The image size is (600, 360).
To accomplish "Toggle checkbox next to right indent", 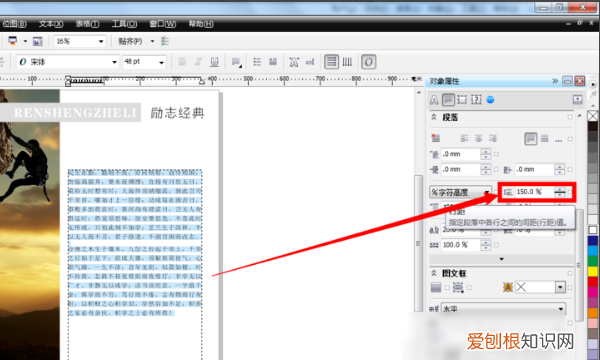I will click(570, 169).
